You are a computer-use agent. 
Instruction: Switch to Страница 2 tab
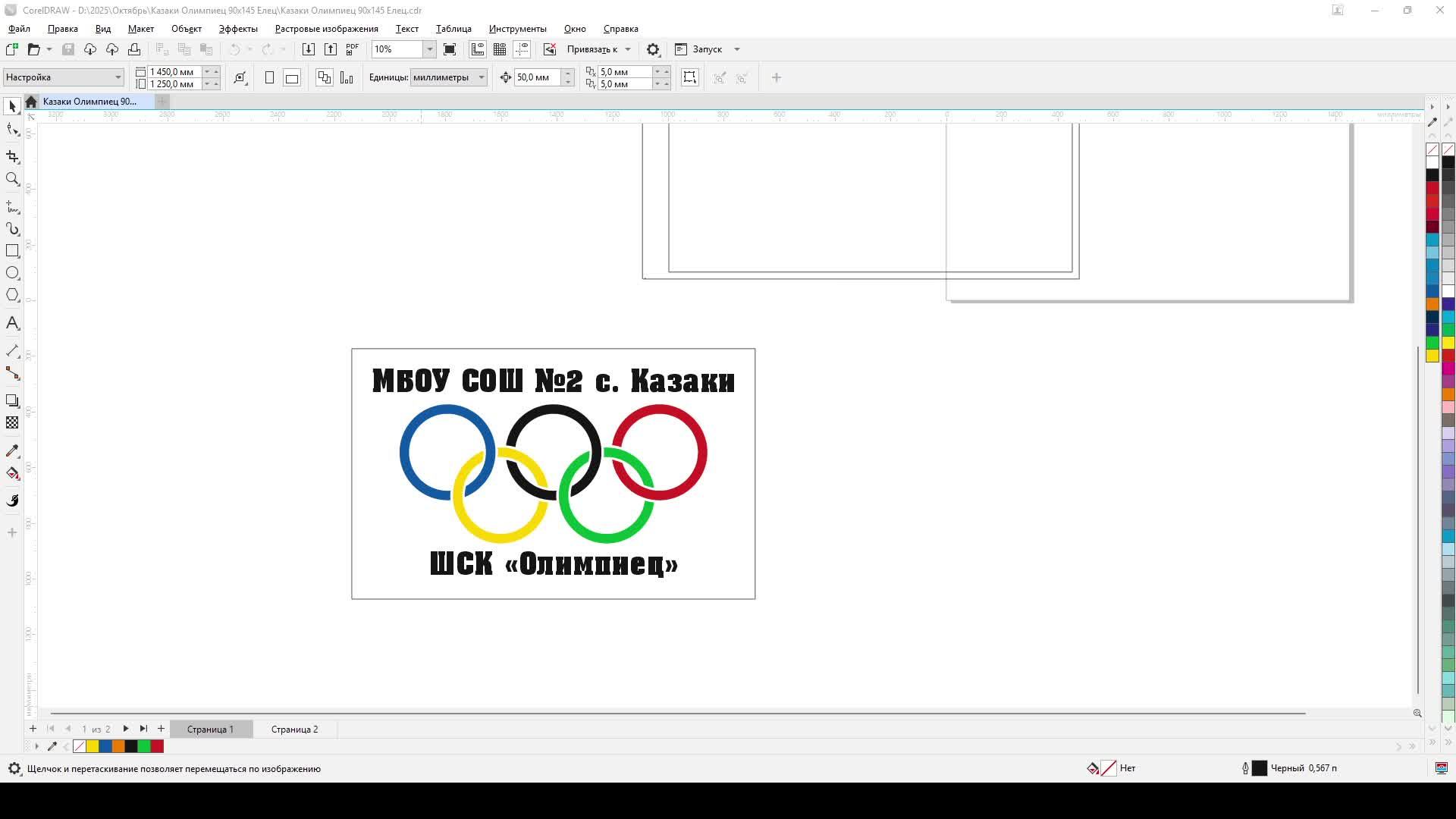click(294, 730)
